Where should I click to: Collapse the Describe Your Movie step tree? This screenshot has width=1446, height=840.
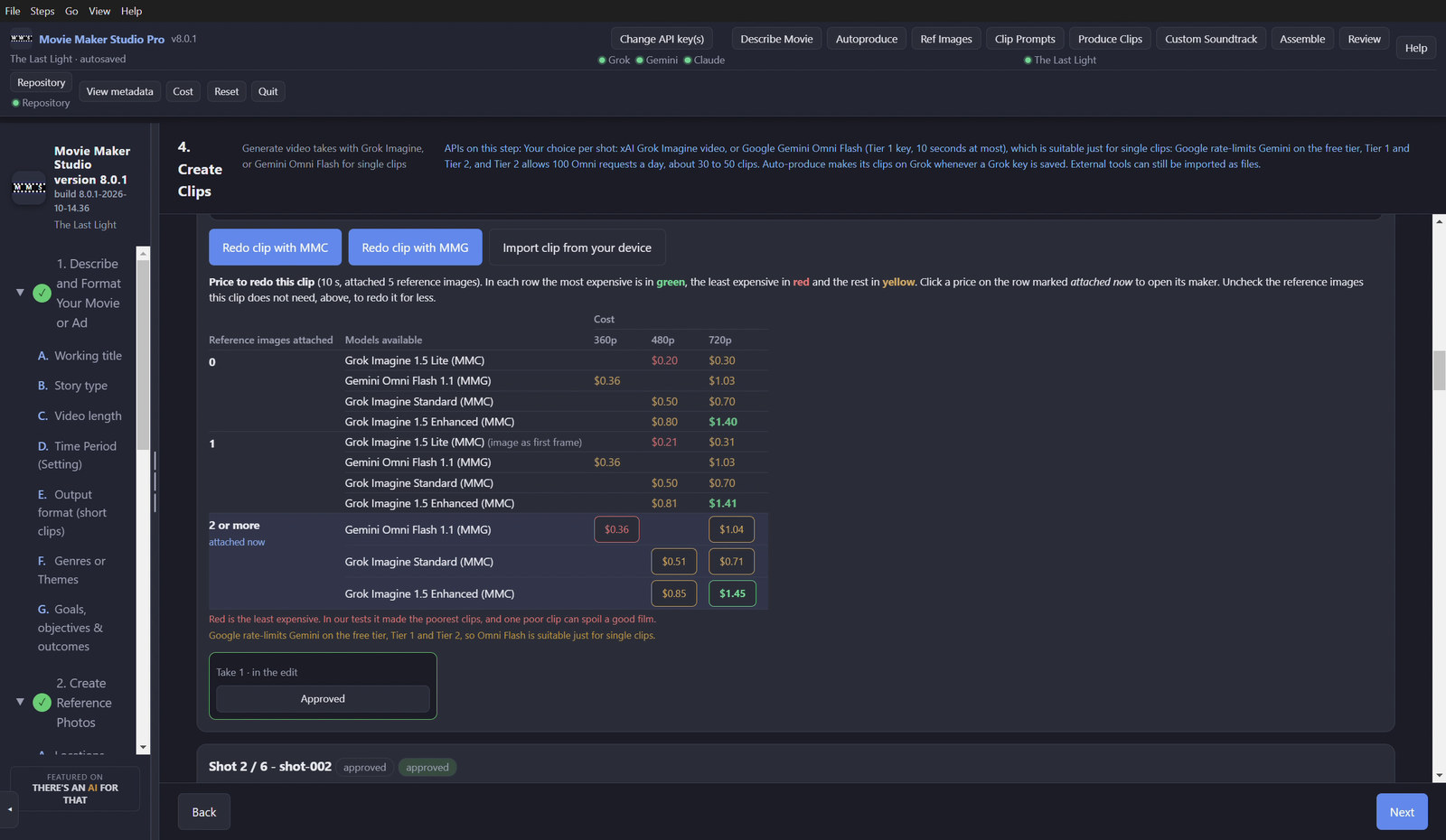tap(20, 293)
